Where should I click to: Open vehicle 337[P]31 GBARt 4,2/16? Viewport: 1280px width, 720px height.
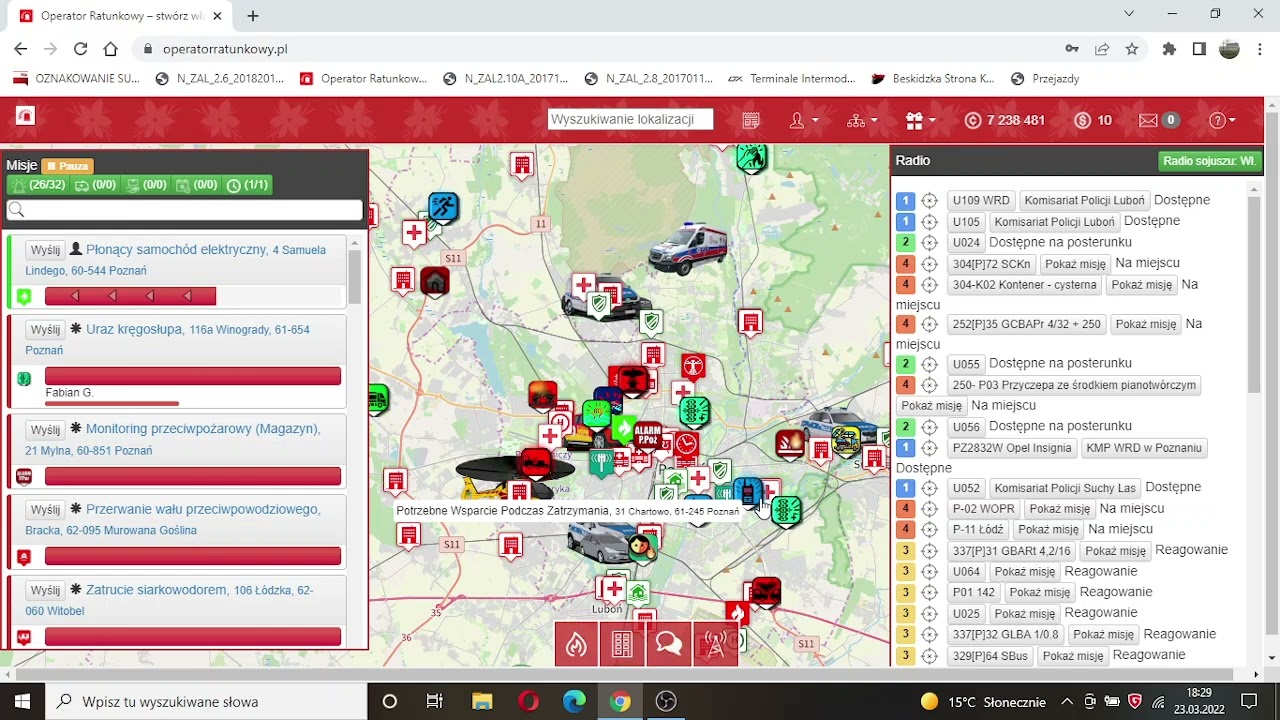(1012, 551)
